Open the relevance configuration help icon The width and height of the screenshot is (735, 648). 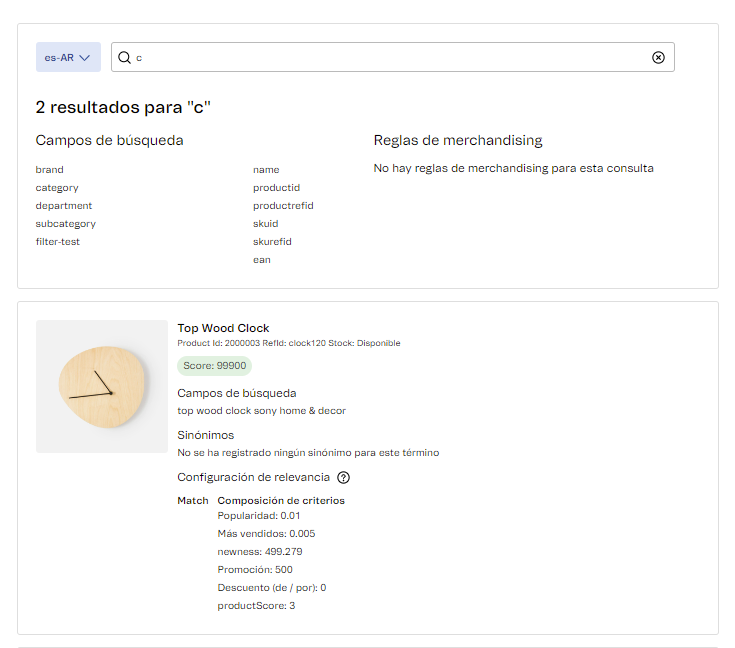343,478
